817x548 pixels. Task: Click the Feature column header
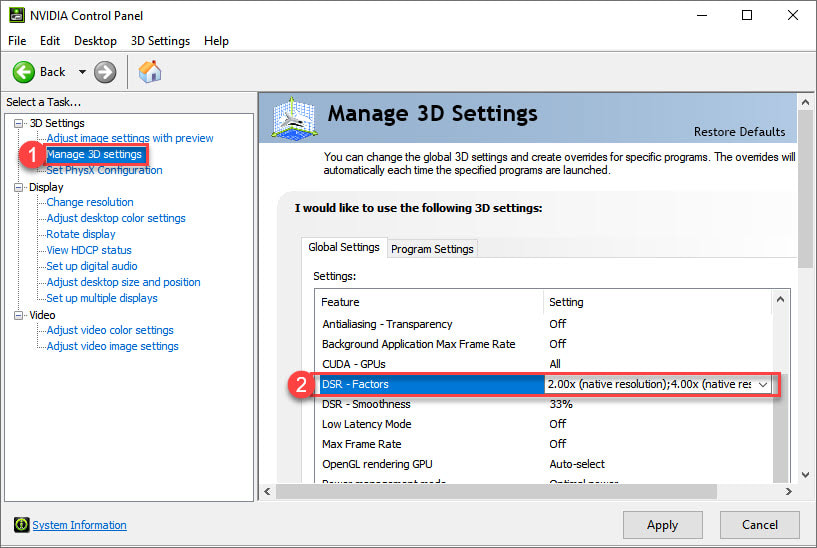[429, 302]
